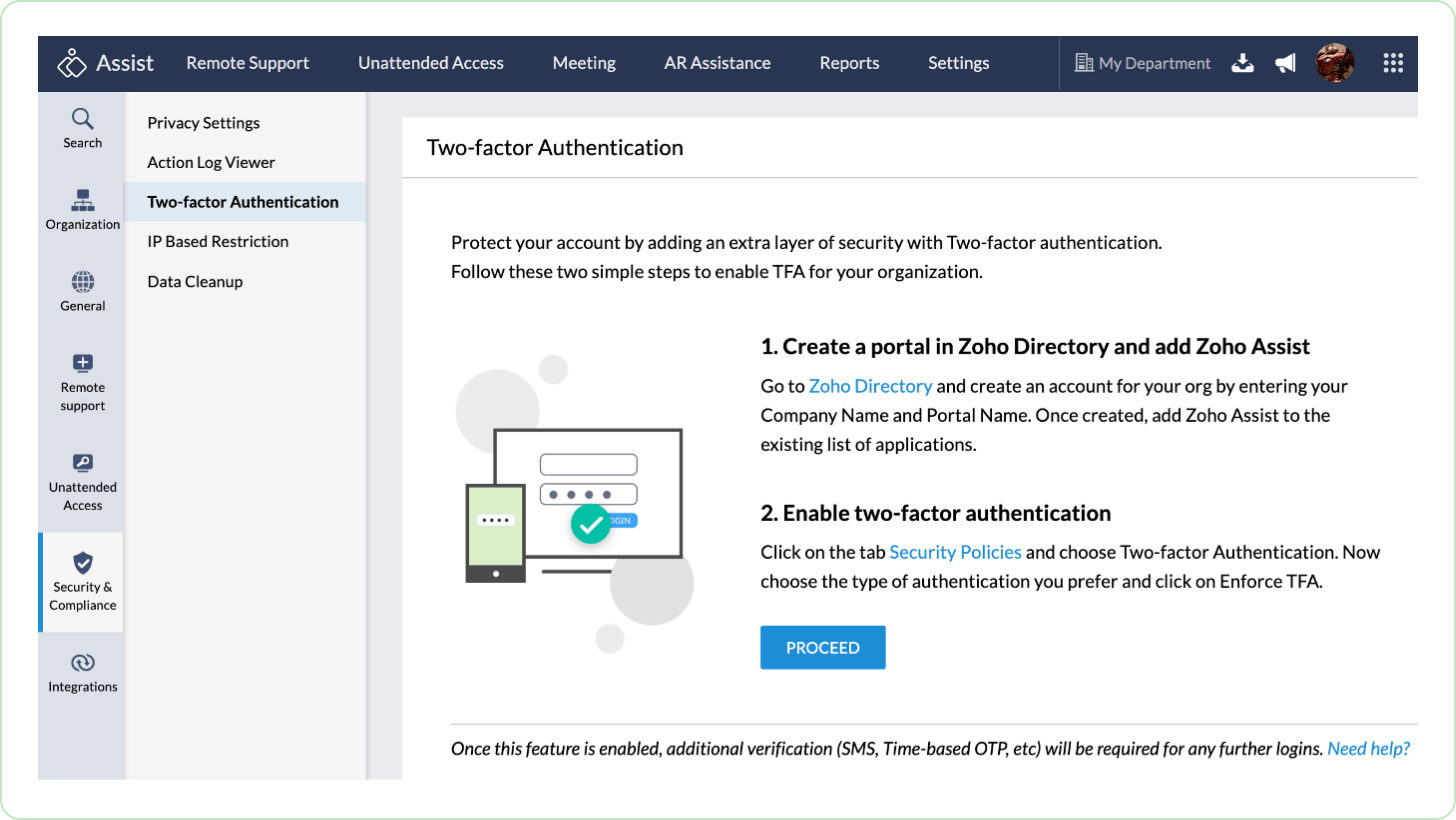Click the PROCEED button
Screen dimensions: 1456x820
[x=823, y=648]
